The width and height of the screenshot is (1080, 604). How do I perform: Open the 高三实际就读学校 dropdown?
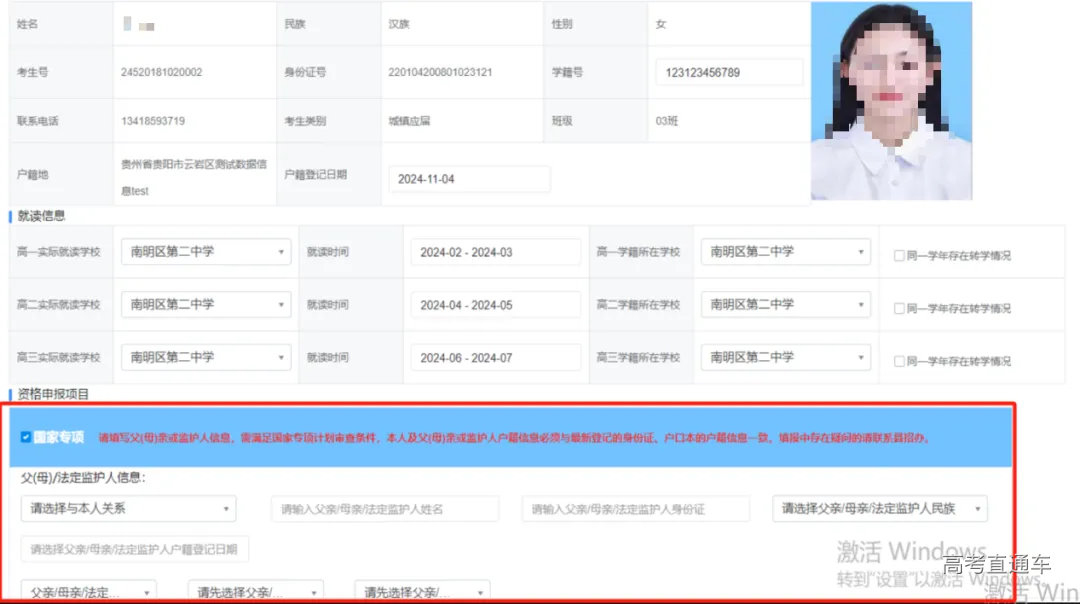pyautogui.click(x=205, y=356)
